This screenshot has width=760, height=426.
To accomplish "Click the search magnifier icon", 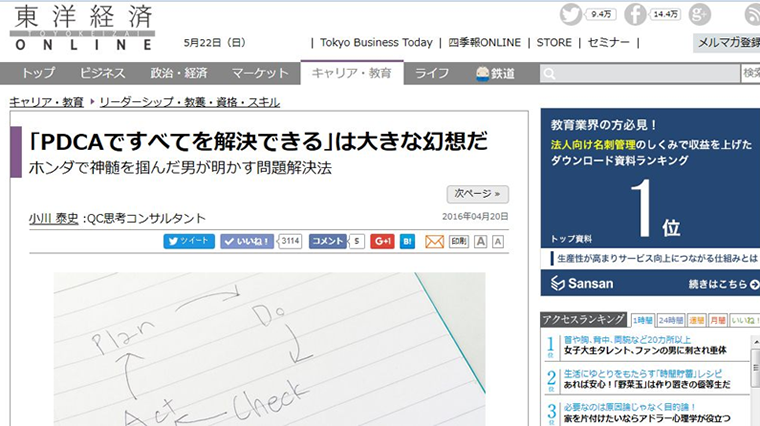I will point(549,74).
